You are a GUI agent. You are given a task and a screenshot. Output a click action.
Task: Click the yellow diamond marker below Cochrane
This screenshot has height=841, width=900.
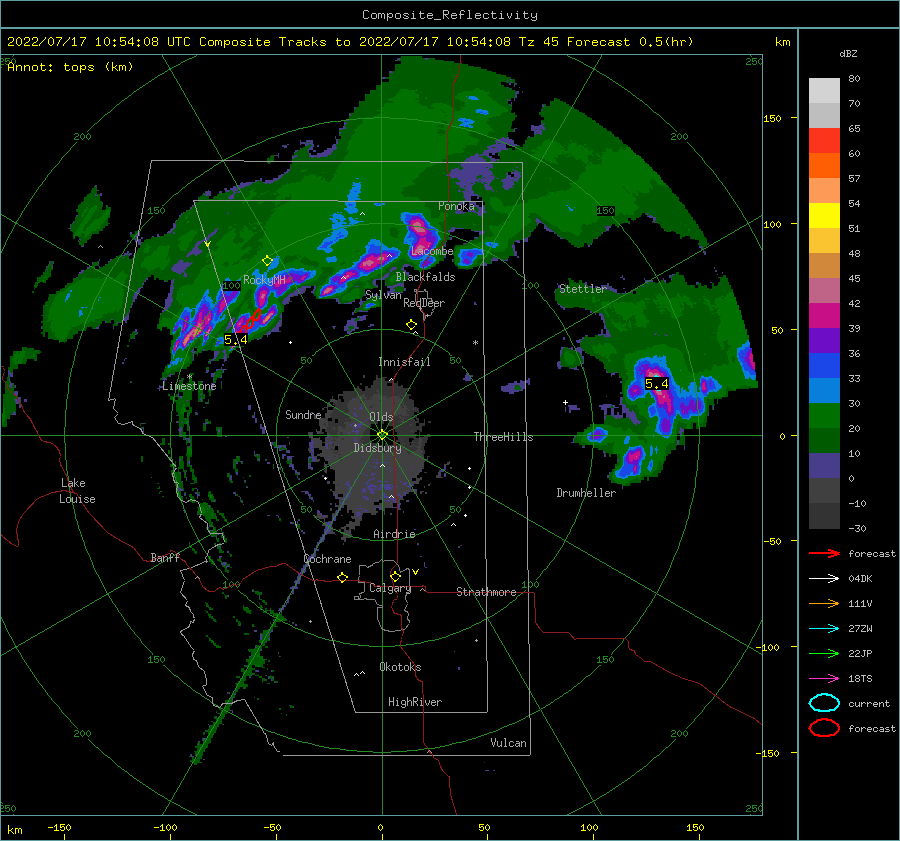(x=343, y=578)
